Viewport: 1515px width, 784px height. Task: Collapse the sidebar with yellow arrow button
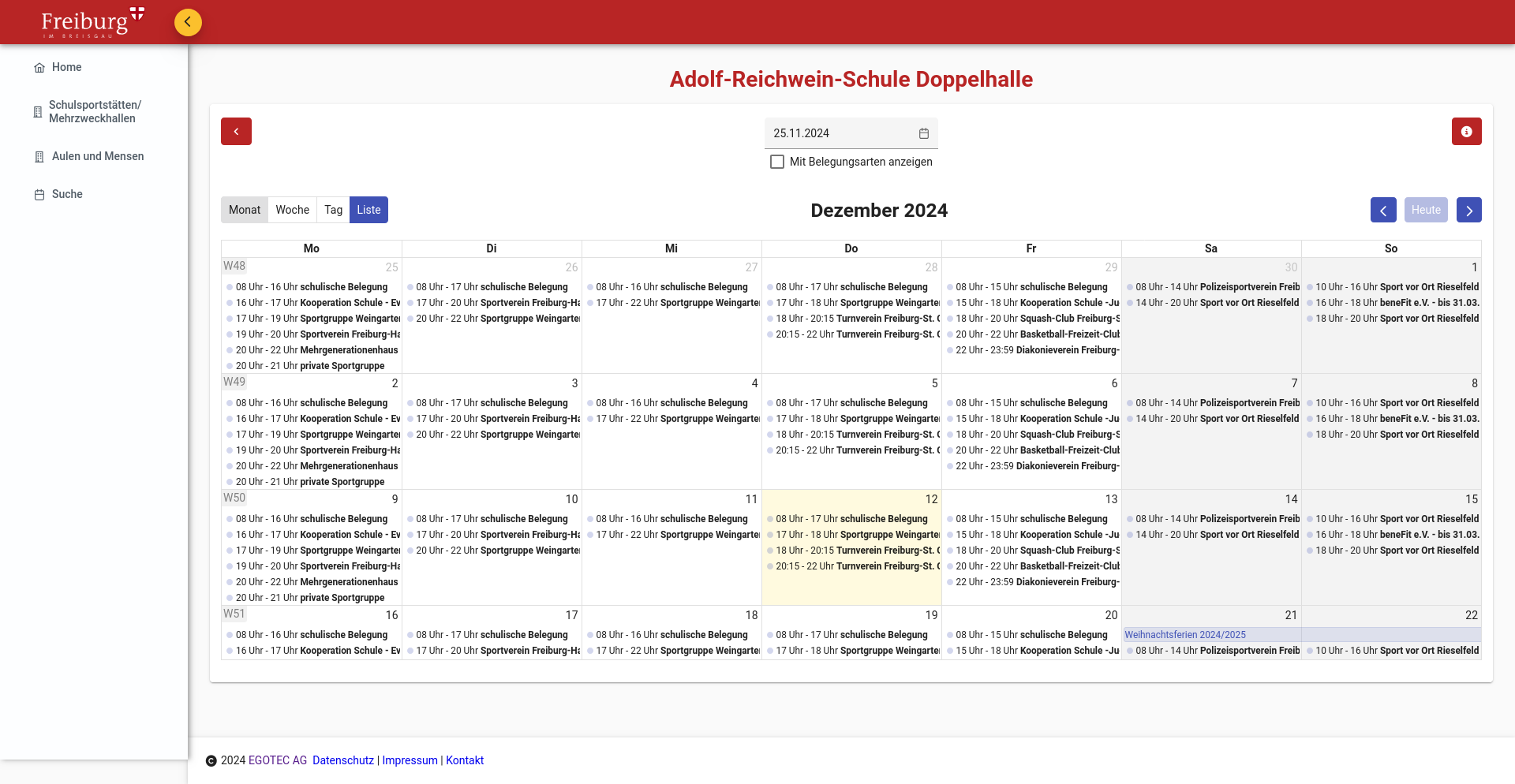click(x=188, y=22)
